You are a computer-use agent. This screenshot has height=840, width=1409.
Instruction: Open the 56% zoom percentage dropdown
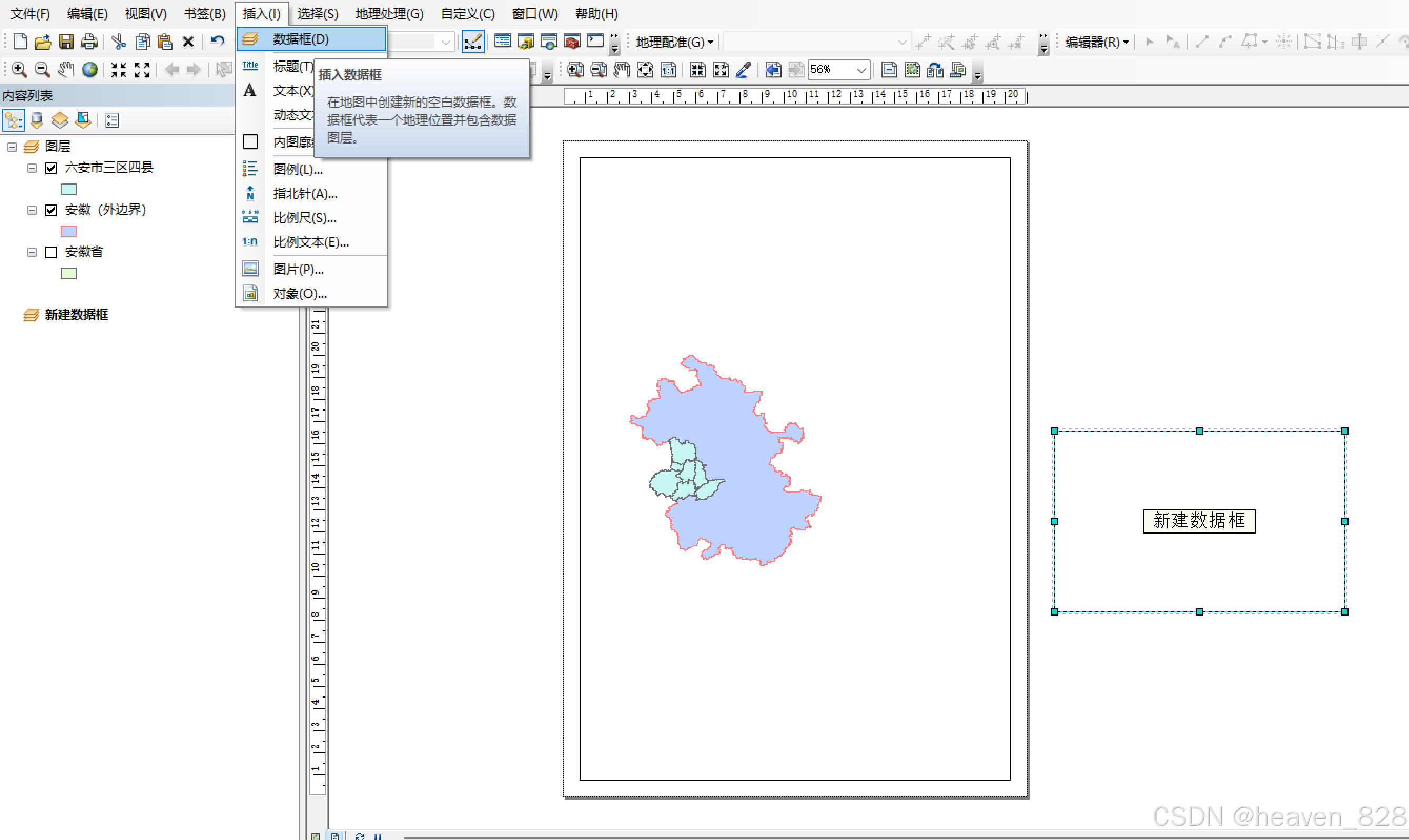(861, 70)
